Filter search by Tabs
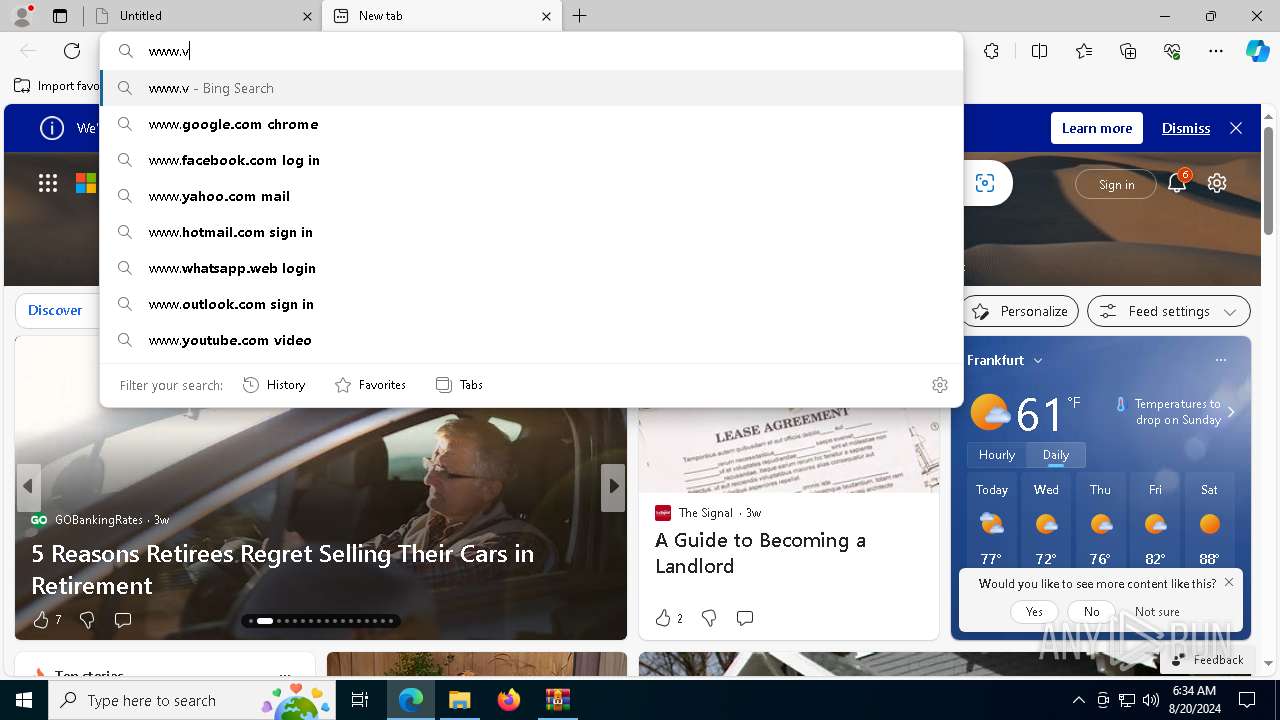1280x720 pixels. click(x=460, y=385)
